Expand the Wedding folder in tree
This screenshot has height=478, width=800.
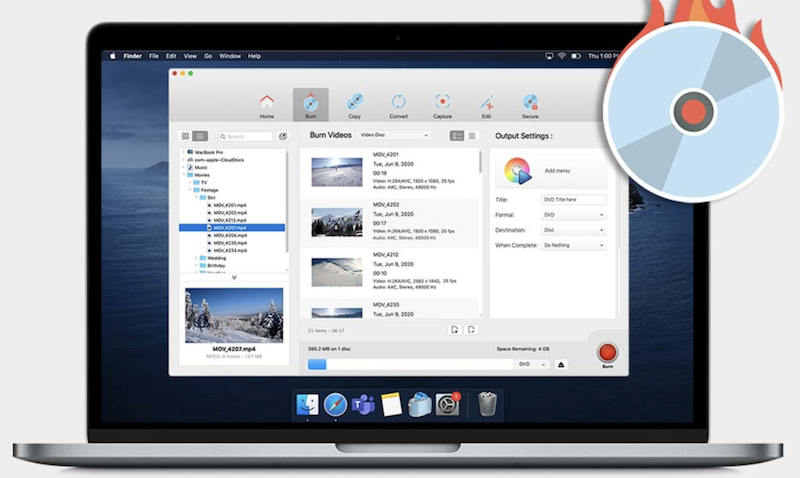196,258
